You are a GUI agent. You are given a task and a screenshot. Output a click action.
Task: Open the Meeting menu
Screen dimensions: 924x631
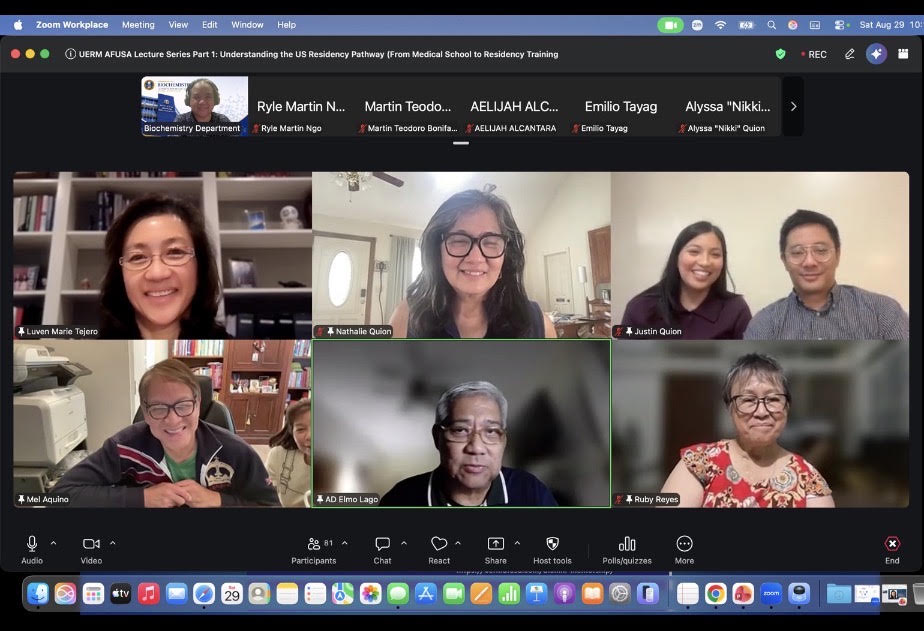(x=138, y=25)
